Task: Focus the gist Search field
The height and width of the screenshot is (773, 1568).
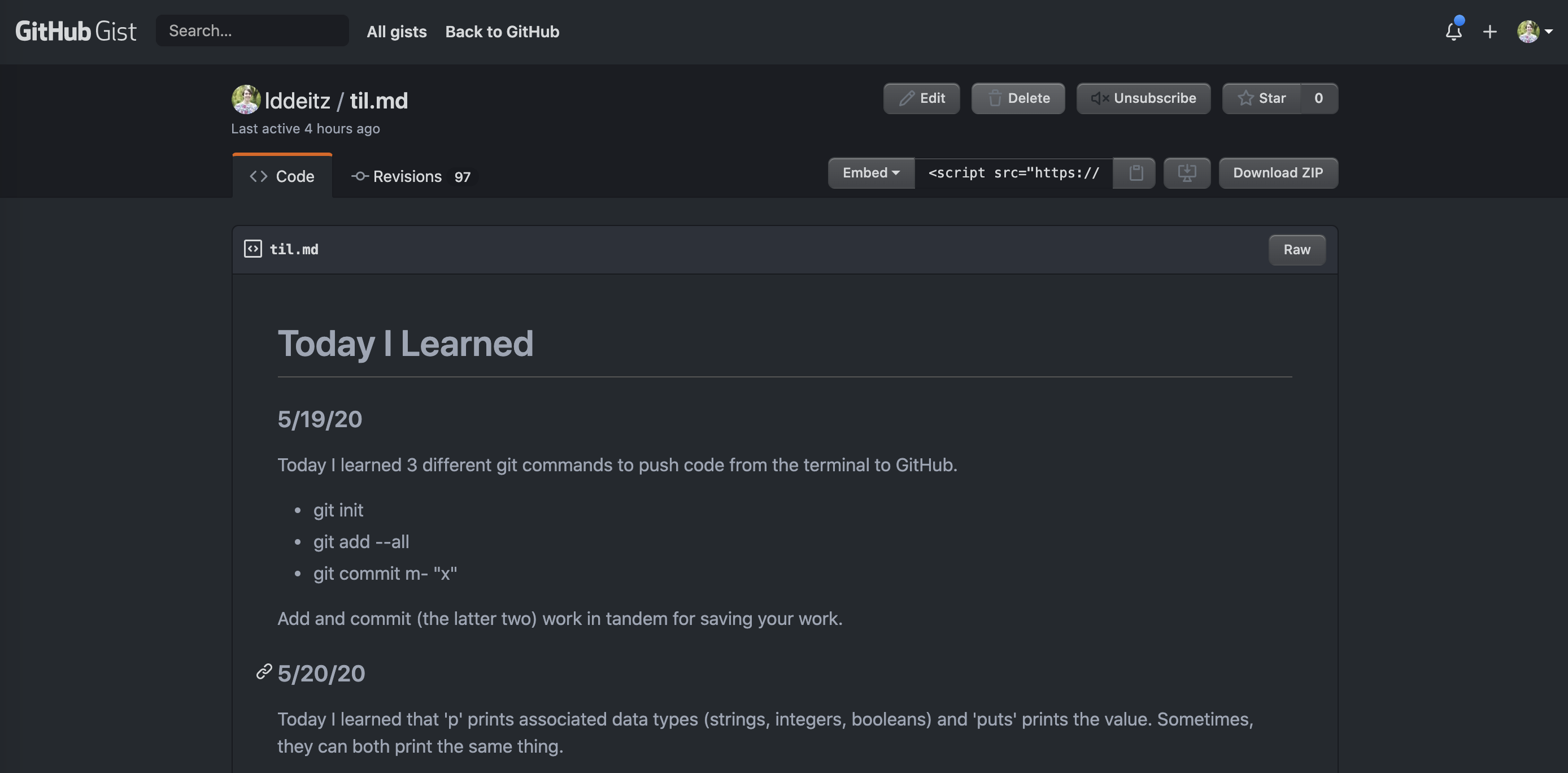Action: [x=252, y=31]
